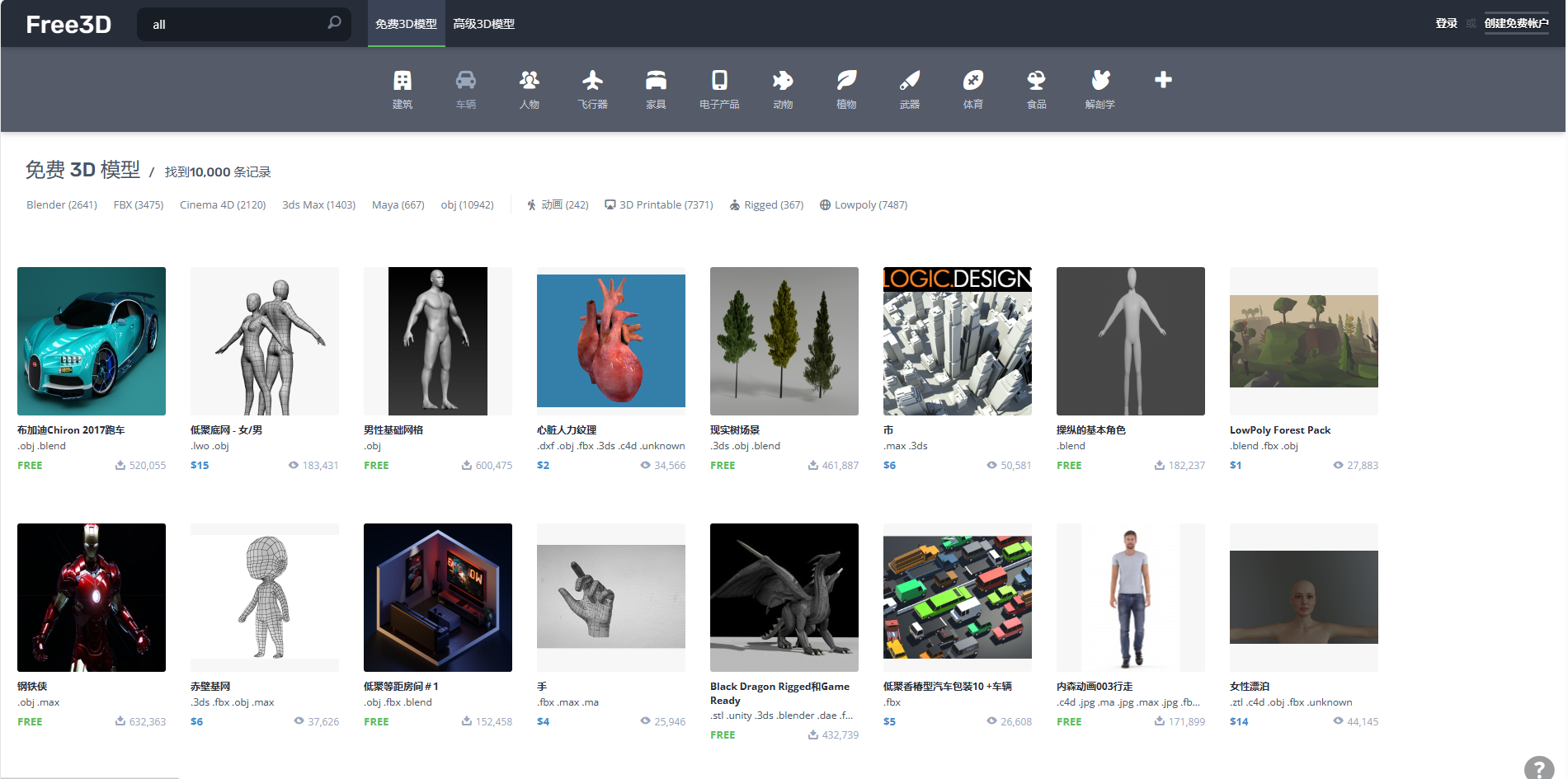Open the 车辆 (vehicles) category icon
The image size is (1568, 779).
(466, 88)
